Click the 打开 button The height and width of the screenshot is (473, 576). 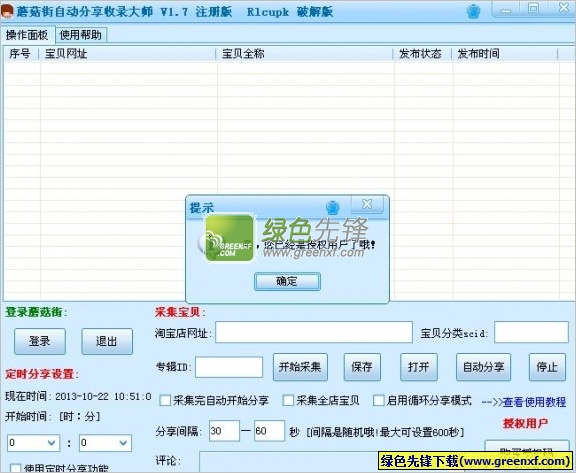pos(419,367)
